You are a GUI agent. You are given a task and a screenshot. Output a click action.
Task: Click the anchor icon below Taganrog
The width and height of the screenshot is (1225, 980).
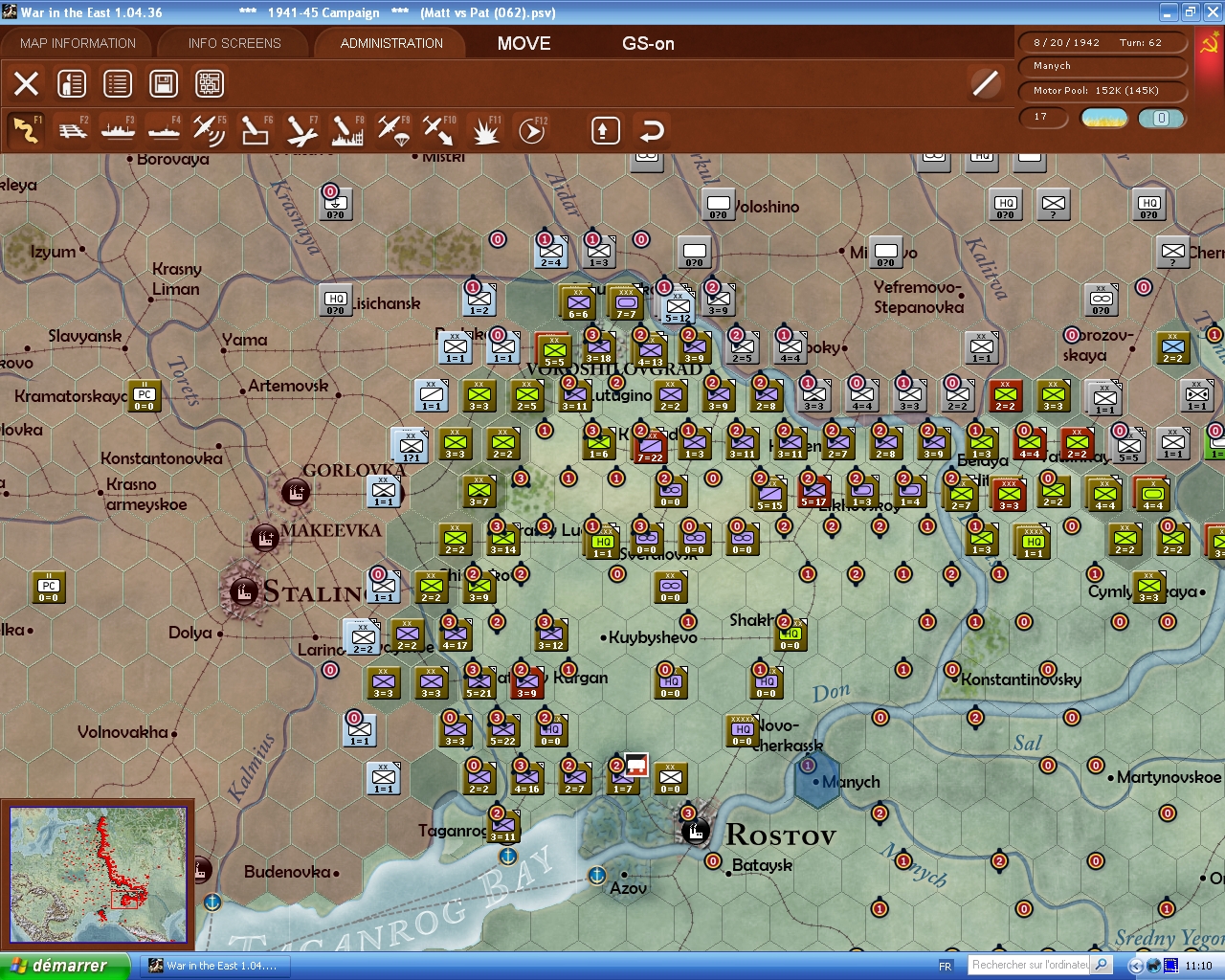click(508, 856)
